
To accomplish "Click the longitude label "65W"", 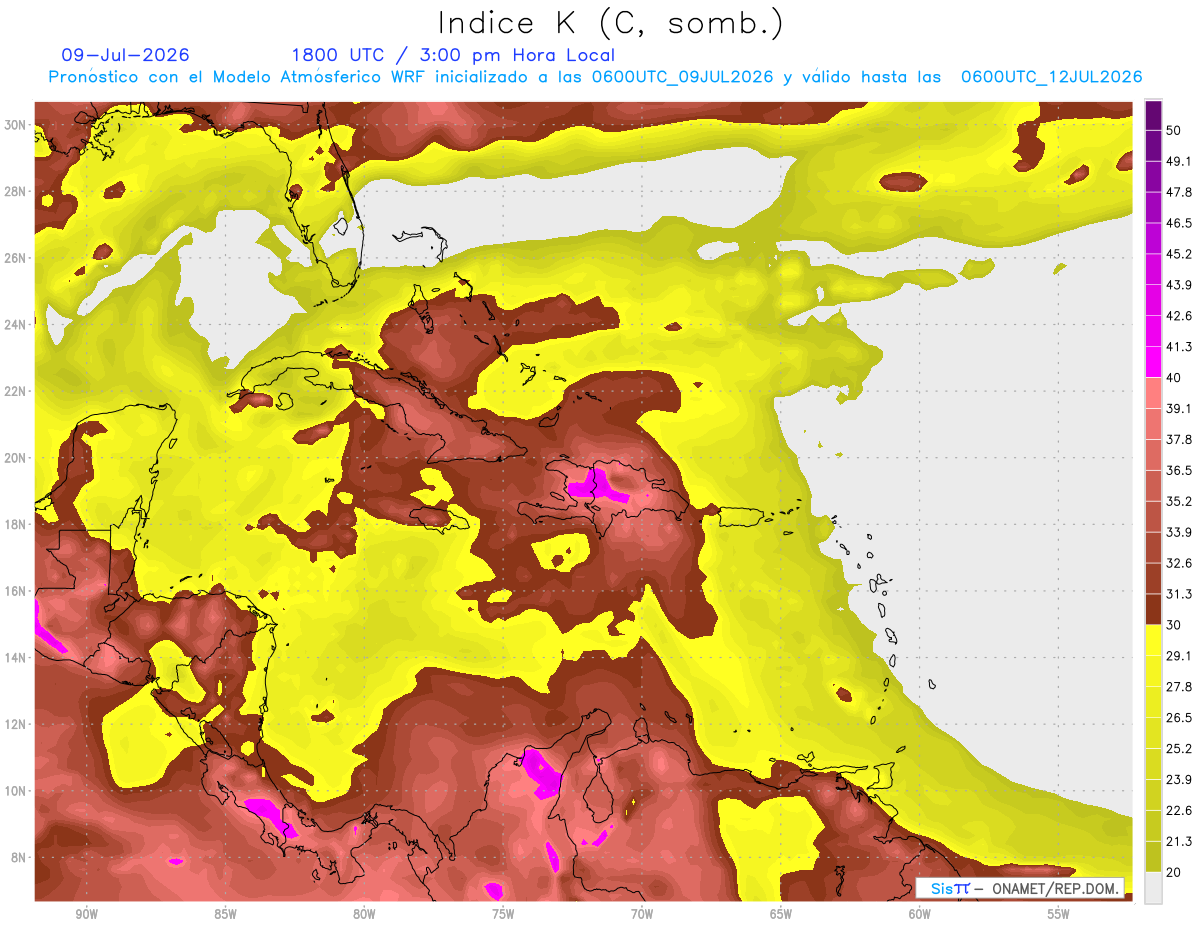I will point(781,915).
